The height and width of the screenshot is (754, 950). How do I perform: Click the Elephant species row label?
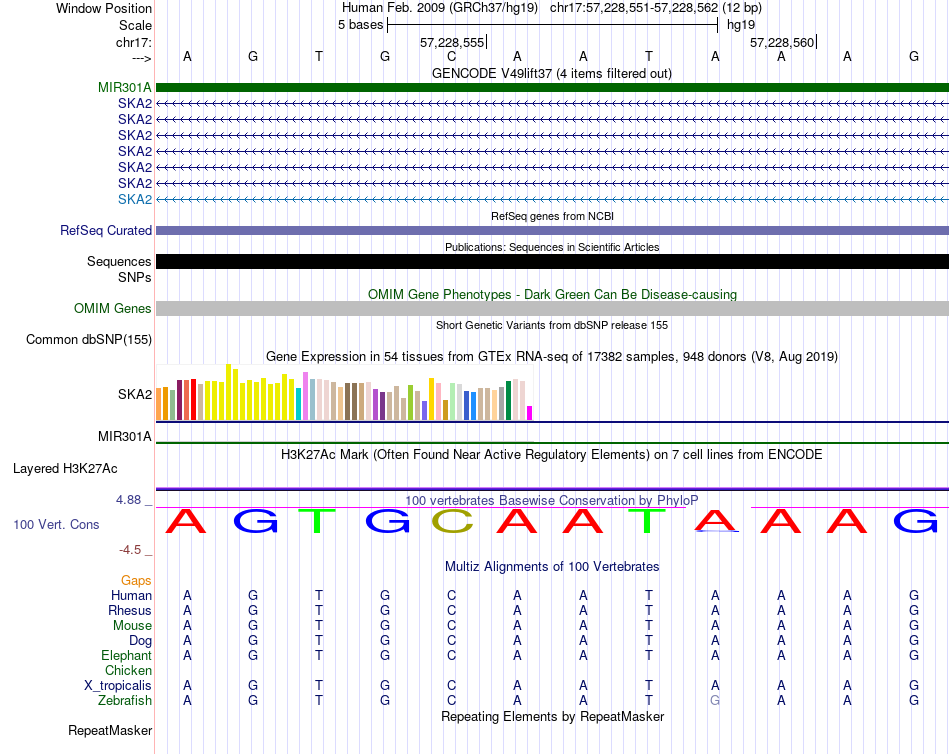(126, 656)
